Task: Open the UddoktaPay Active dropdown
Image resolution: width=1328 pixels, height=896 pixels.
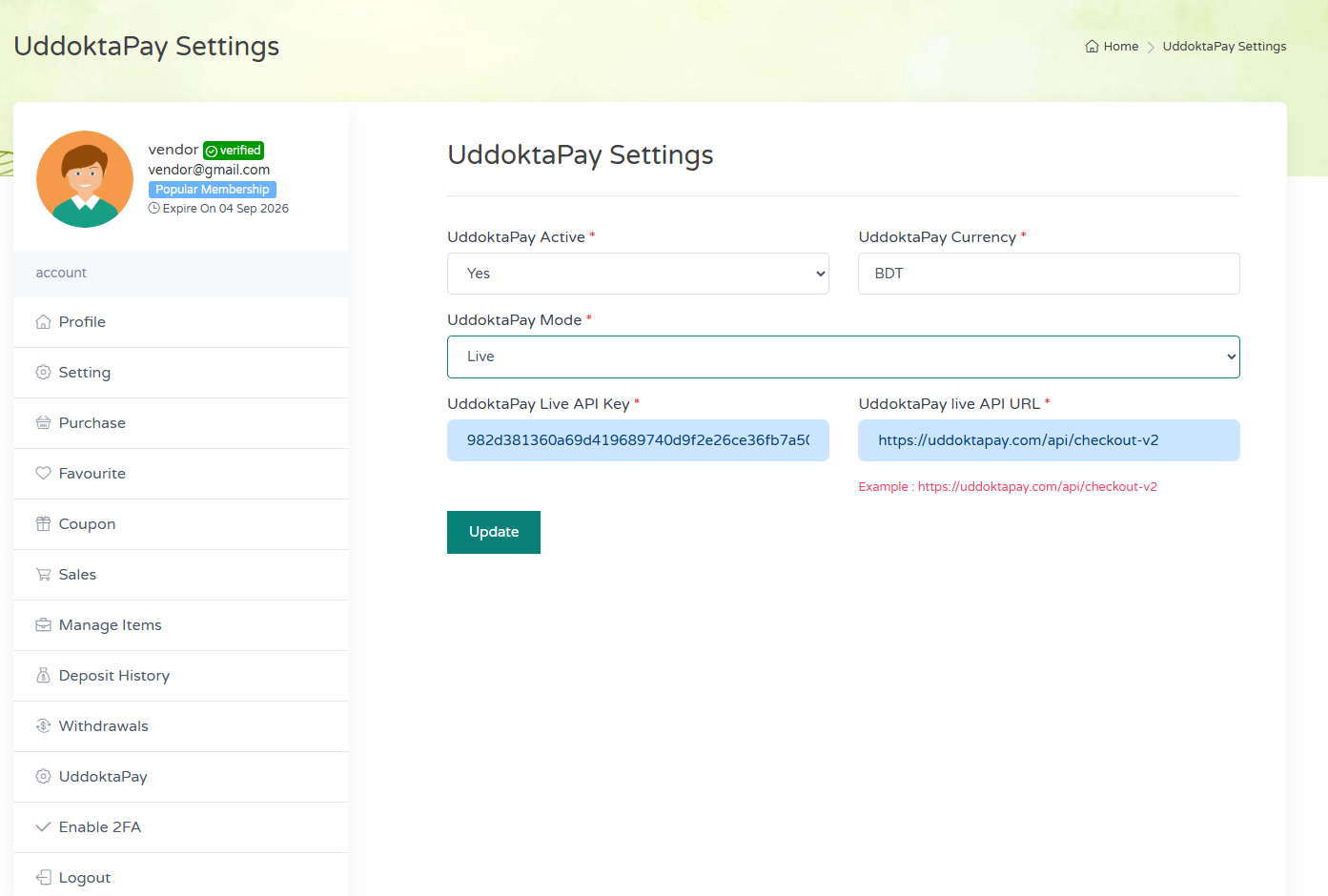Action: coord(638,274)
